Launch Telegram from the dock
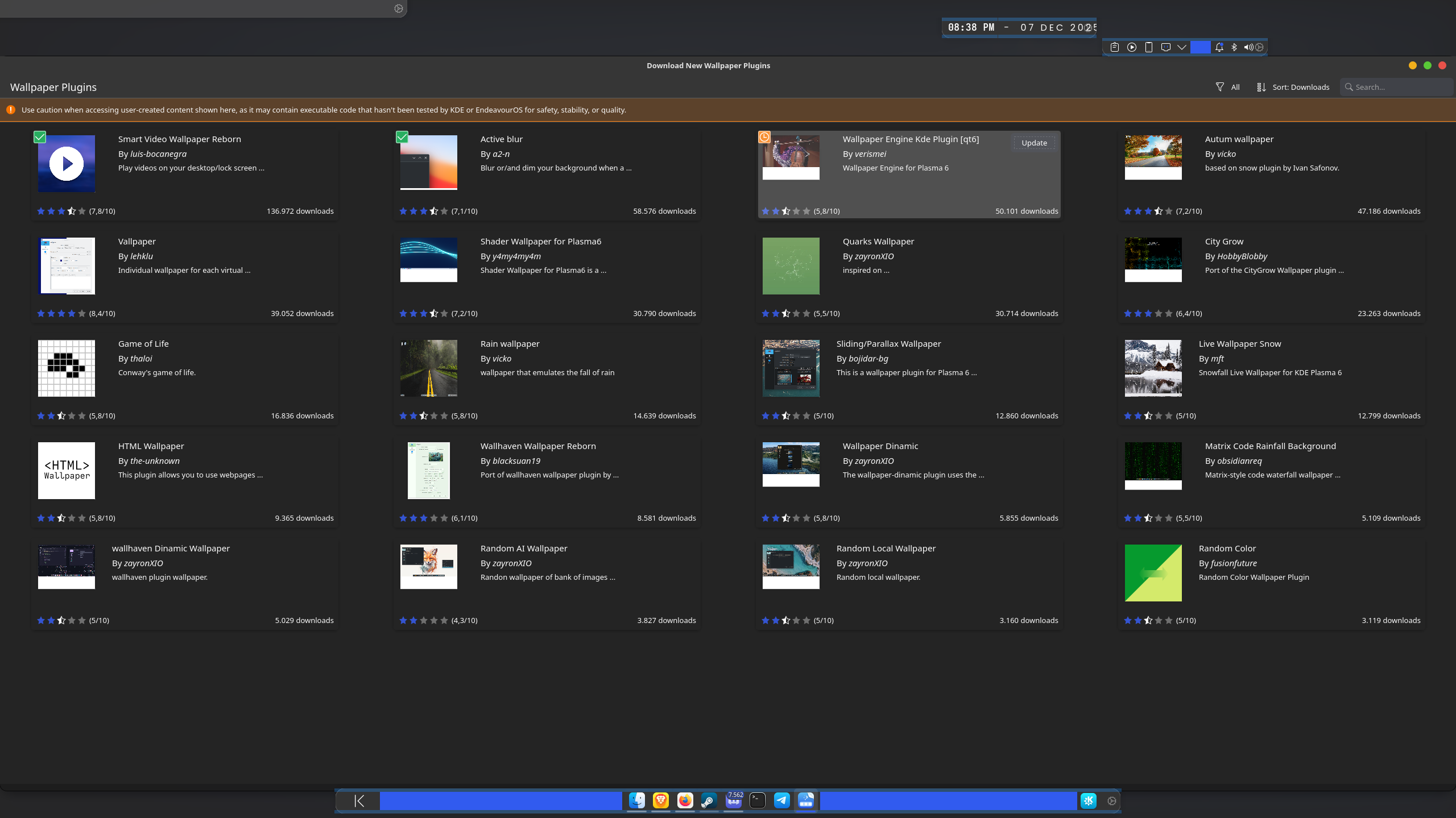This screenshot has height=818, width=1456. tap(782, 800)
